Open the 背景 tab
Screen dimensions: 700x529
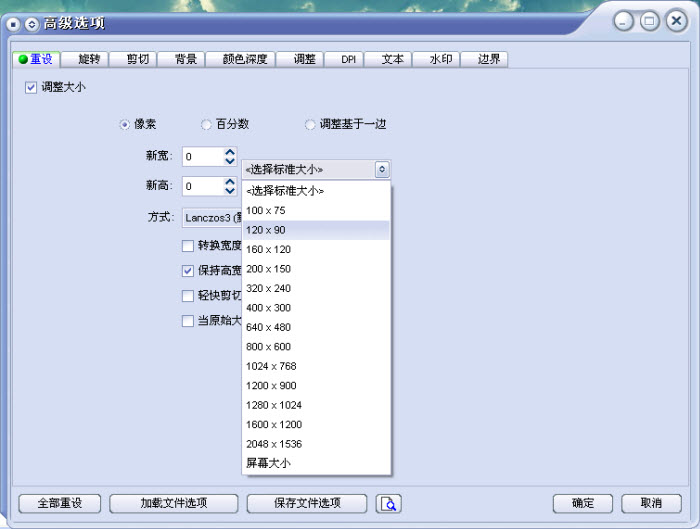[x=181, y=59]
